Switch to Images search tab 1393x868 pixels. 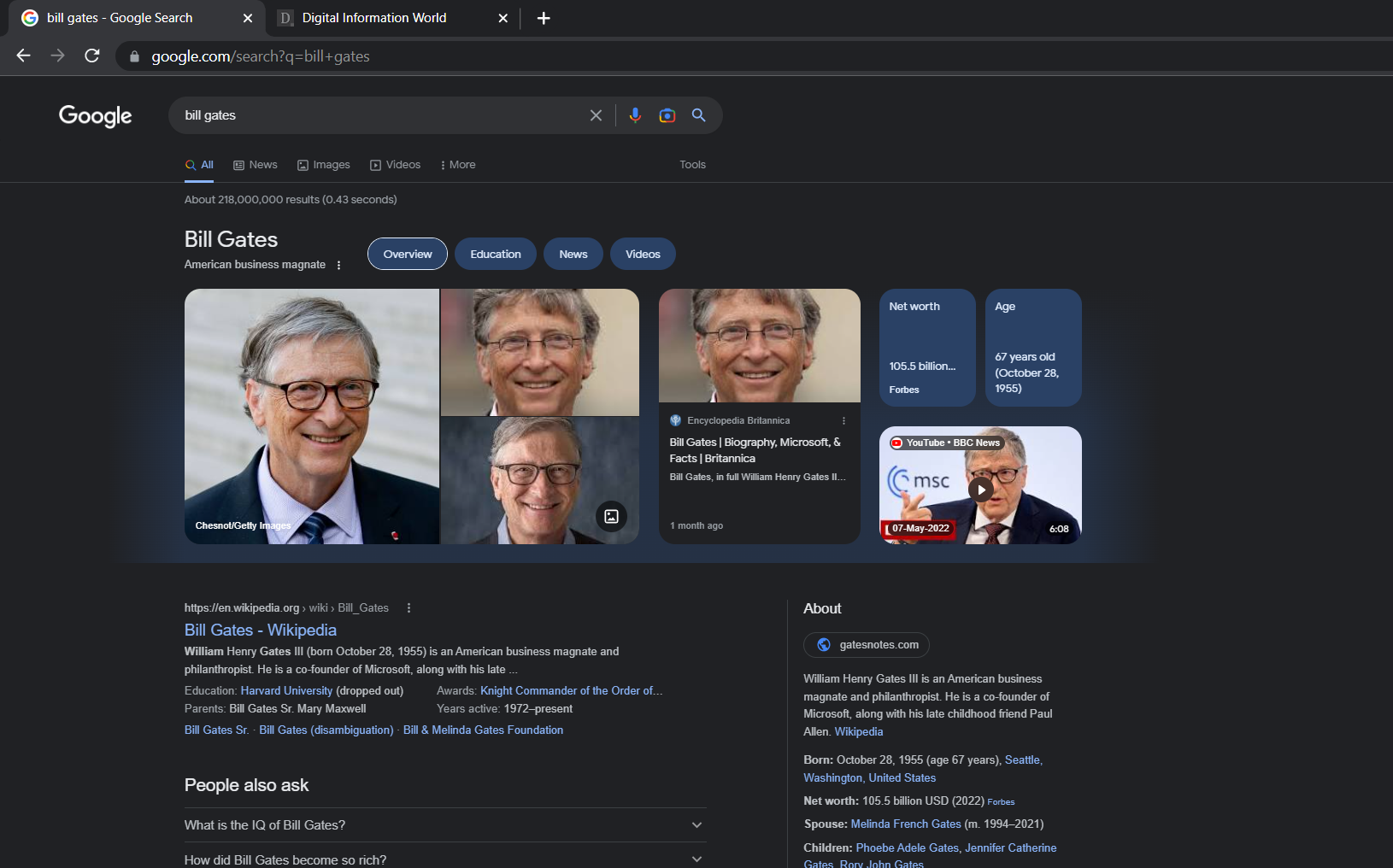[x=324, y=165]
